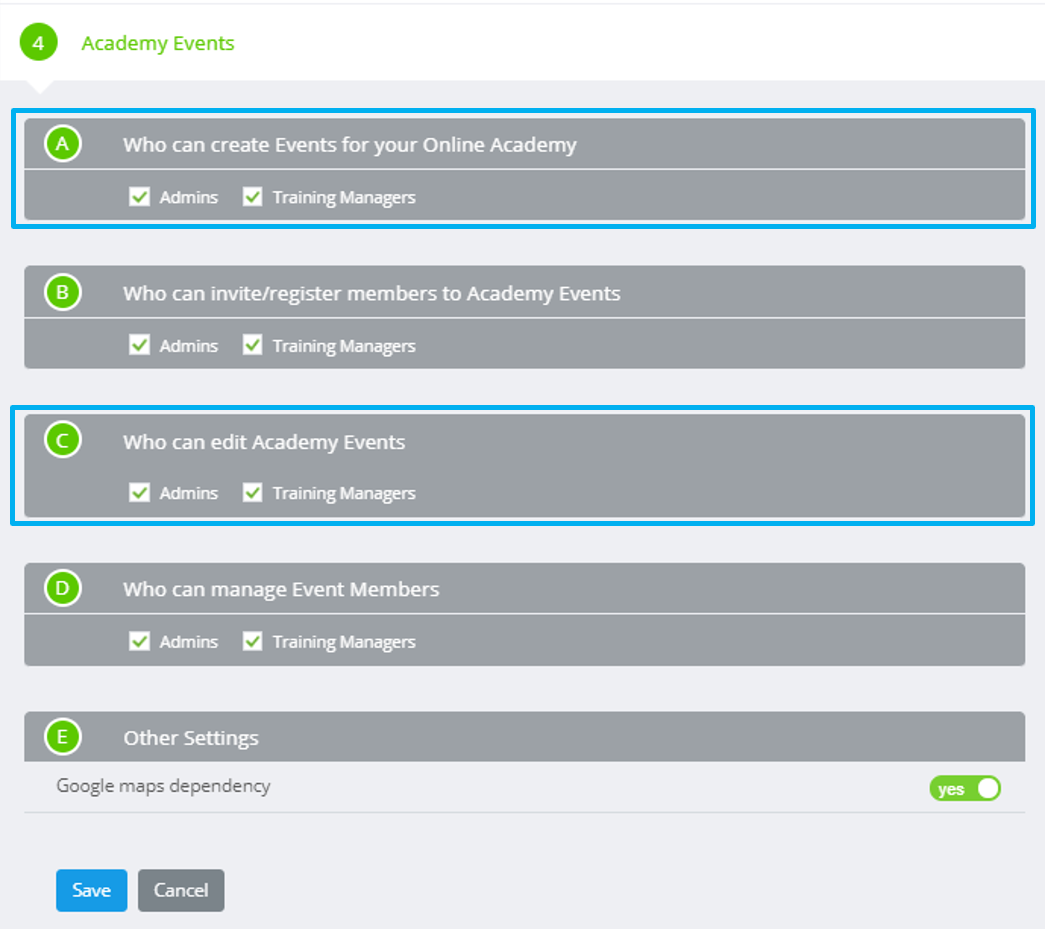Uncheck Admins under editing Academy Events
The height and width of the screenshot is (929, 1045).
pyautogui.click(x=139, y=492)
